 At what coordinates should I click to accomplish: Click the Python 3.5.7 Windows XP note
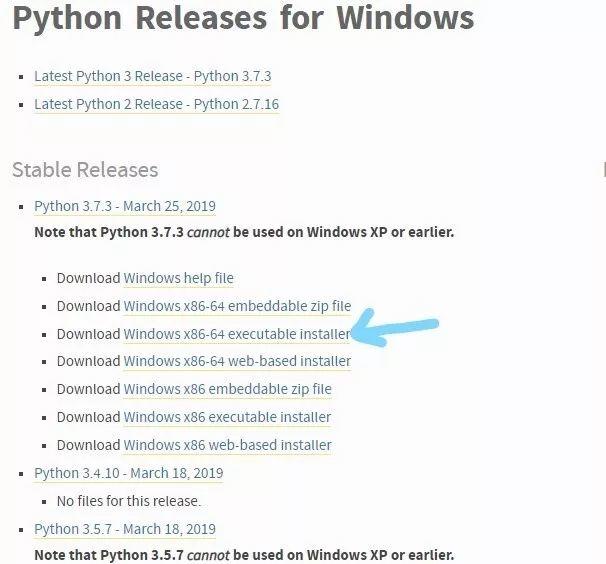point(243,554)
